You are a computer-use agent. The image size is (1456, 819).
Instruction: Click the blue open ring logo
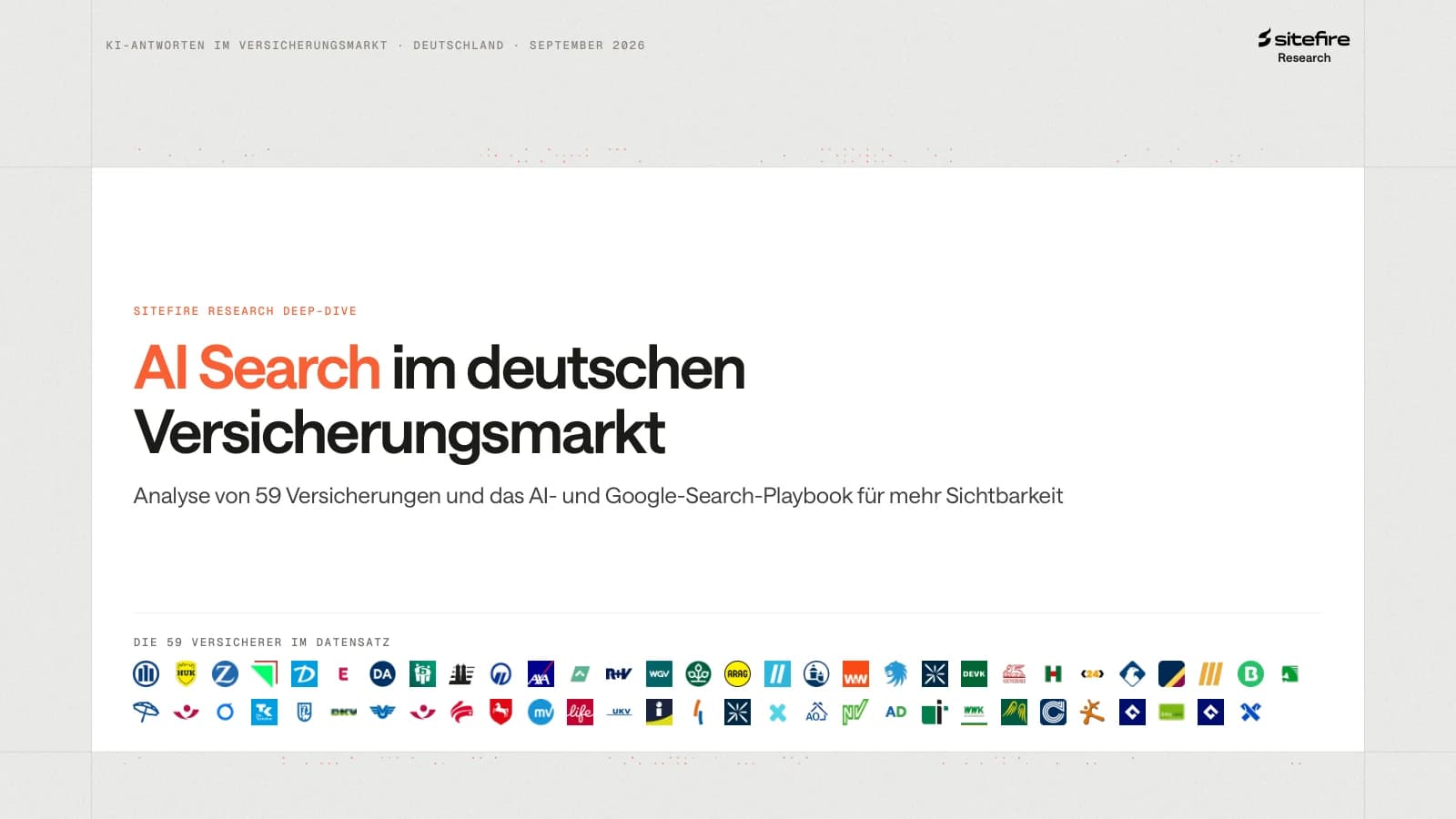click(225, 712)
